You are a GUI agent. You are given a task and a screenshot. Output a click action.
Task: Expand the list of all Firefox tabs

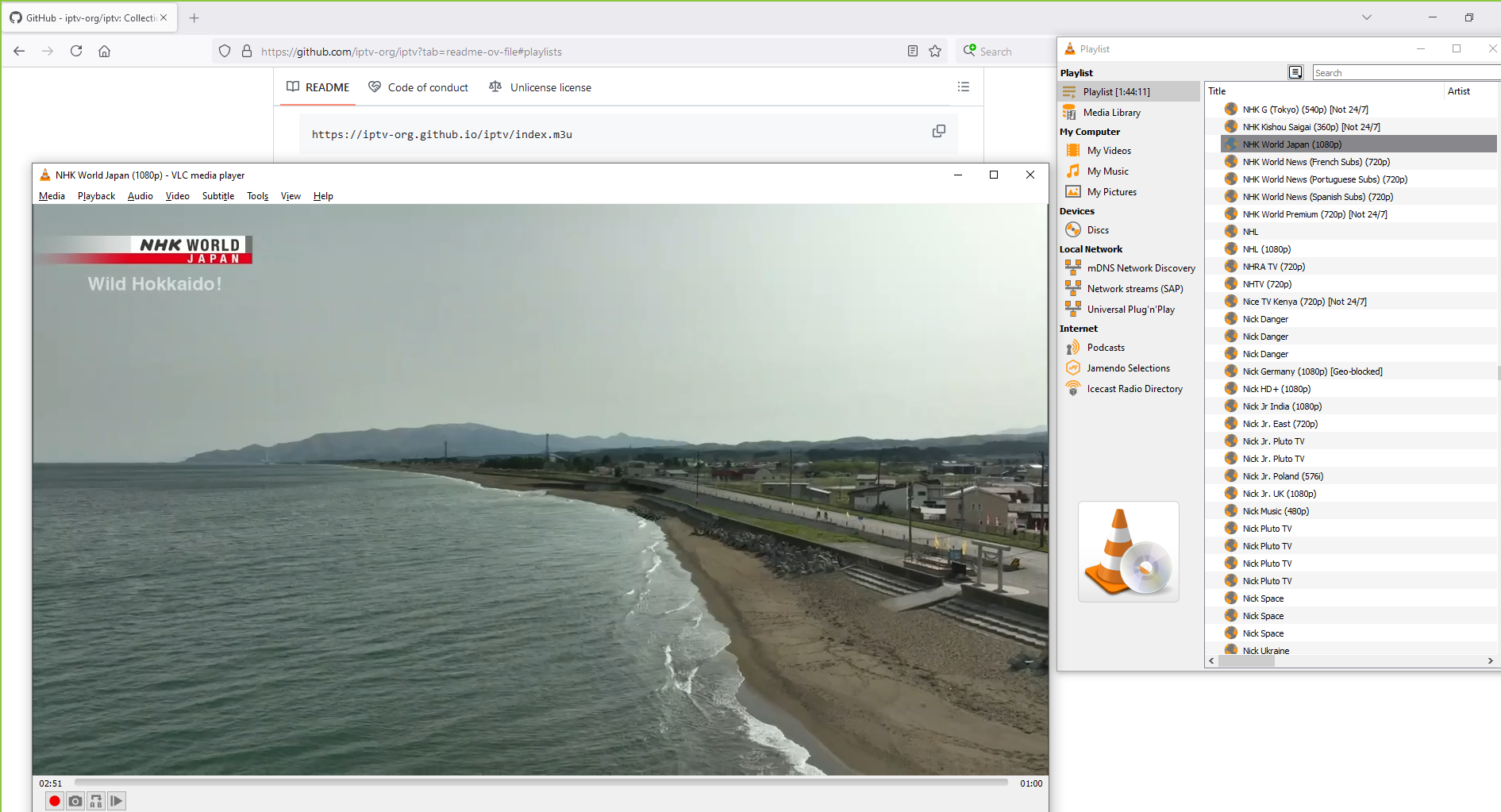click(1367, 17)
